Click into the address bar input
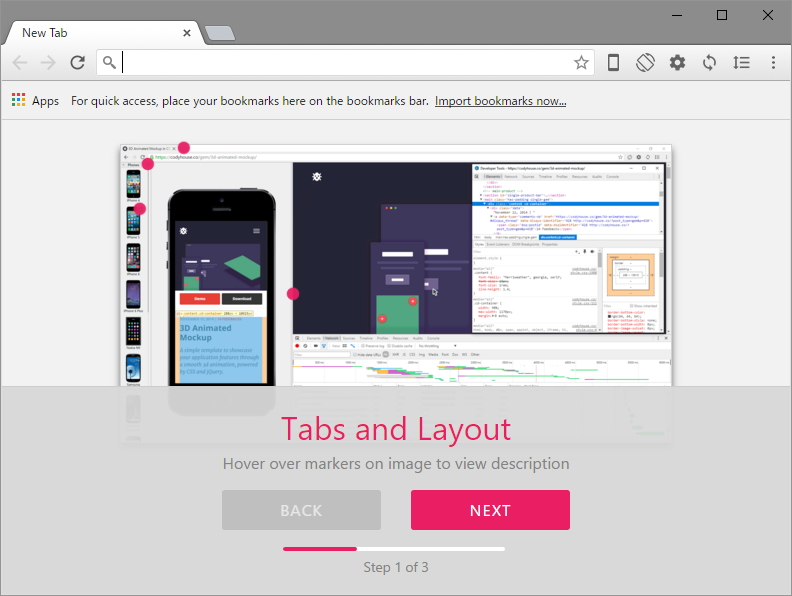The image size is (792, 596). click(346, 63)
